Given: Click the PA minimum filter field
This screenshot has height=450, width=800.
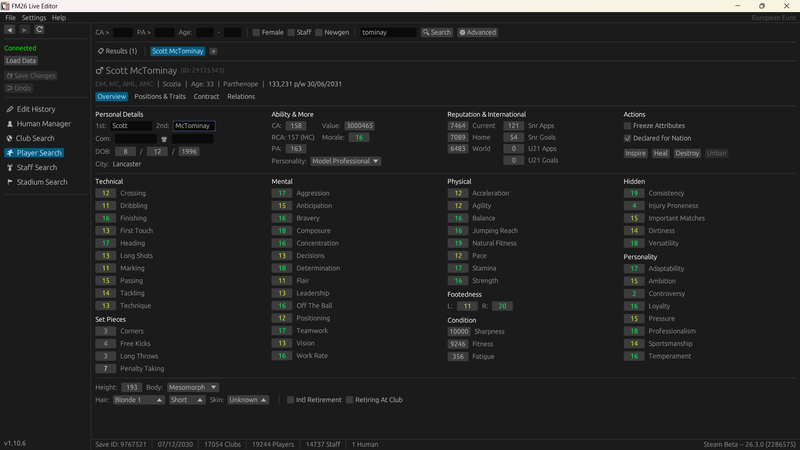Looking at the screenshot, I should (164, 32).
